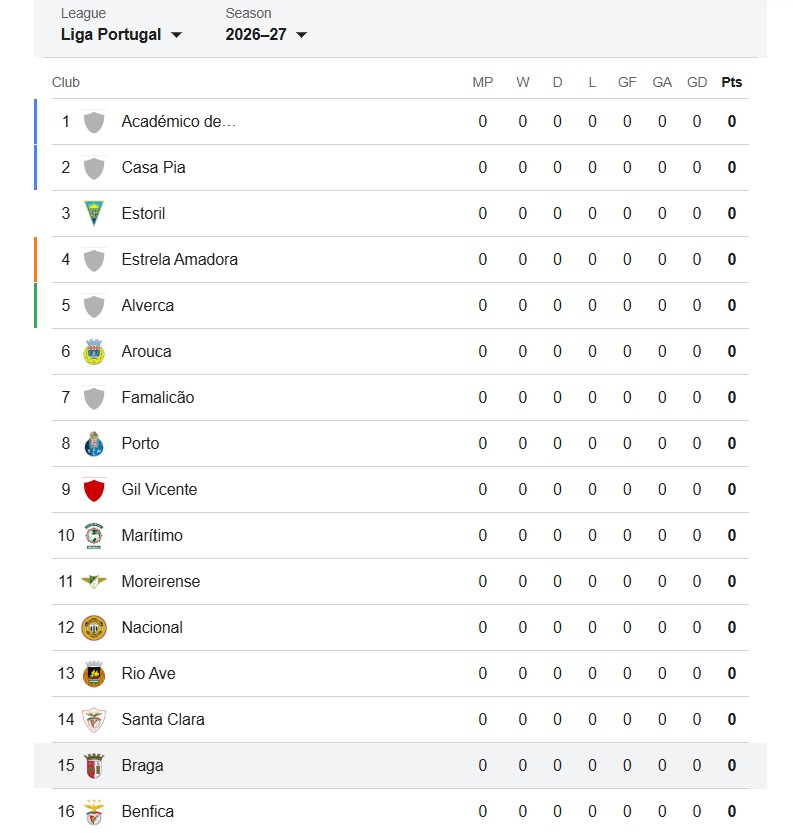Open the Académico de… team entry
This screenshot has height=833, width=793.
coord(178,122)
